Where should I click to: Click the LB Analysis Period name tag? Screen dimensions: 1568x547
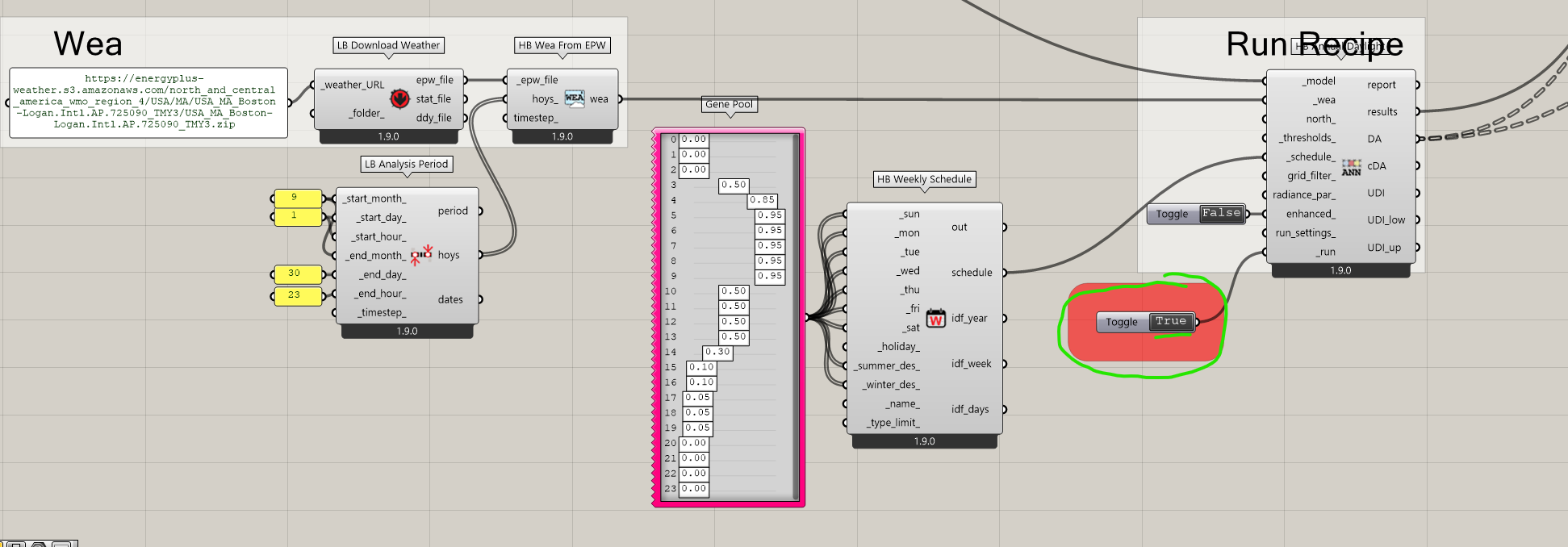point(406,165)
